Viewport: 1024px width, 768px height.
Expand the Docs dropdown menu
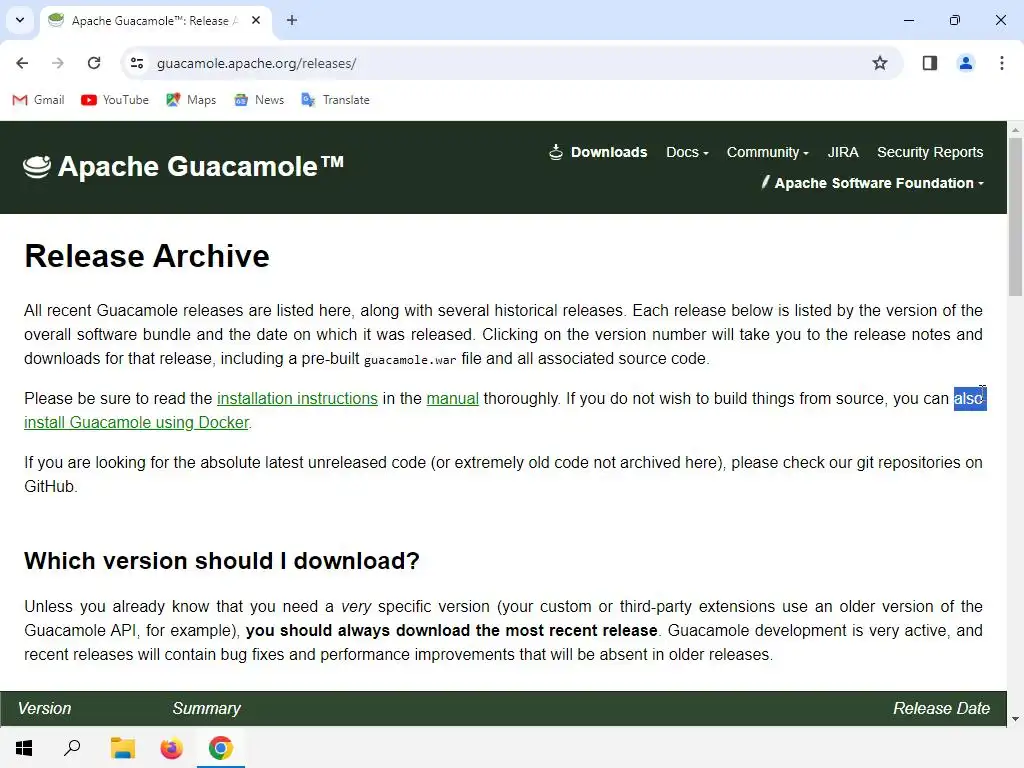pyautogui.click(x=687, y=152)
